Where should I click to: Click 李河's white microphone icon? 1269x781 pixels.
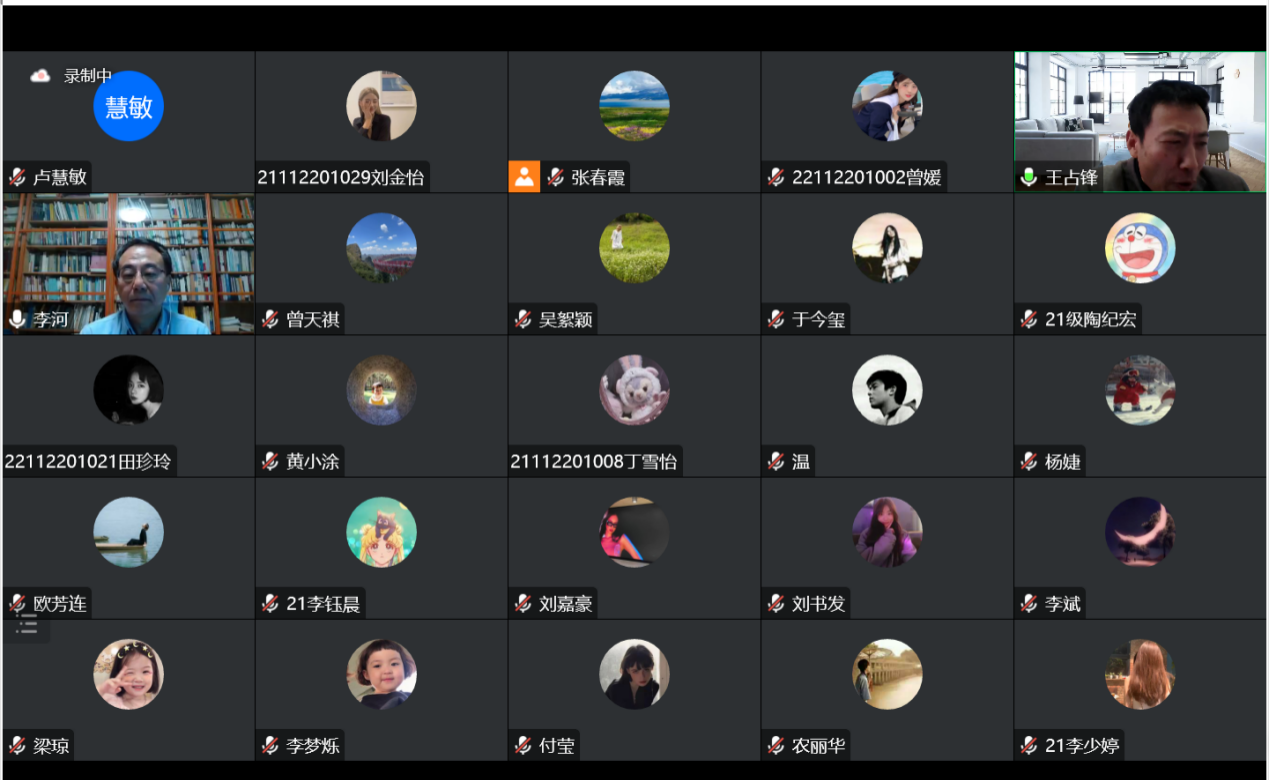pos(17,320)
